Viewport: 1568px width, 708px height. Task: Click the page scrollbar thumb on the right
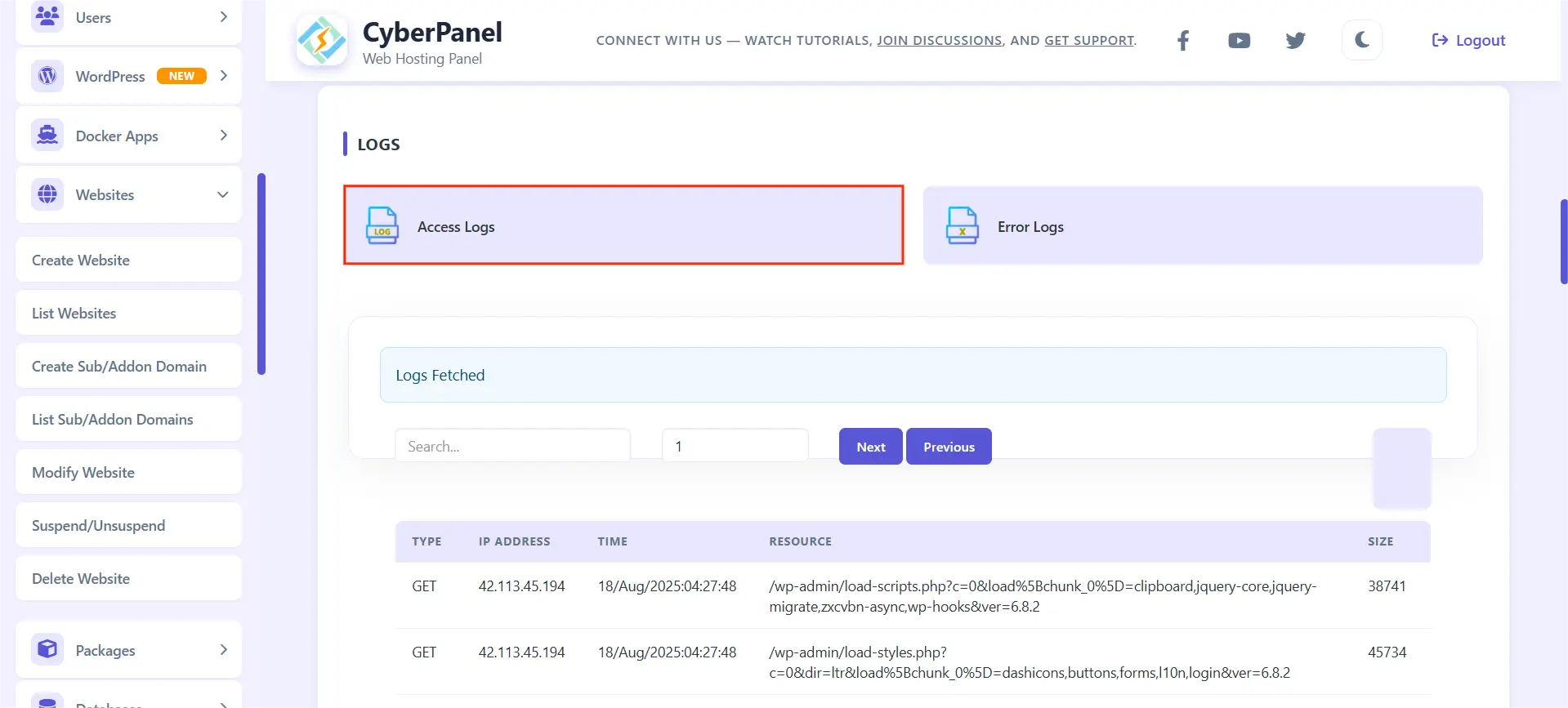(1564, 241)
